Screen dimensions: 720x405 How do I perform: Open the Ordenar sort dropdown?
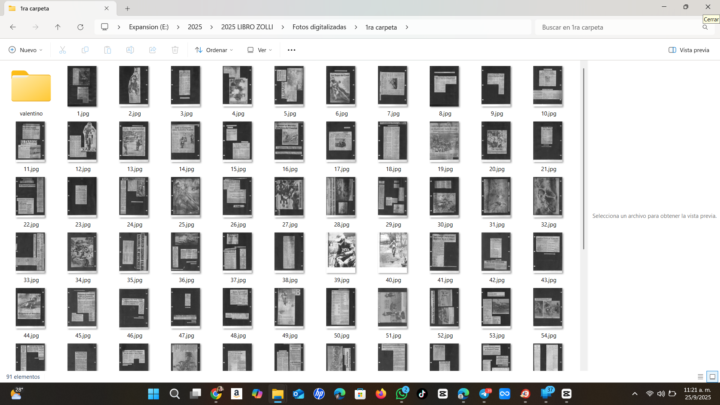(x=214, y=50)
